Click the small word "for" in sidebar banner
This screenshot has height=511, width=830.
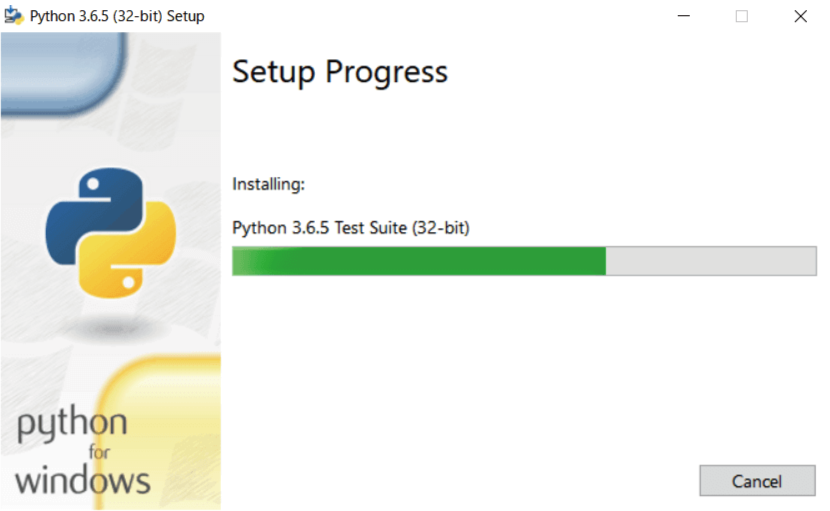pos(99,452)
